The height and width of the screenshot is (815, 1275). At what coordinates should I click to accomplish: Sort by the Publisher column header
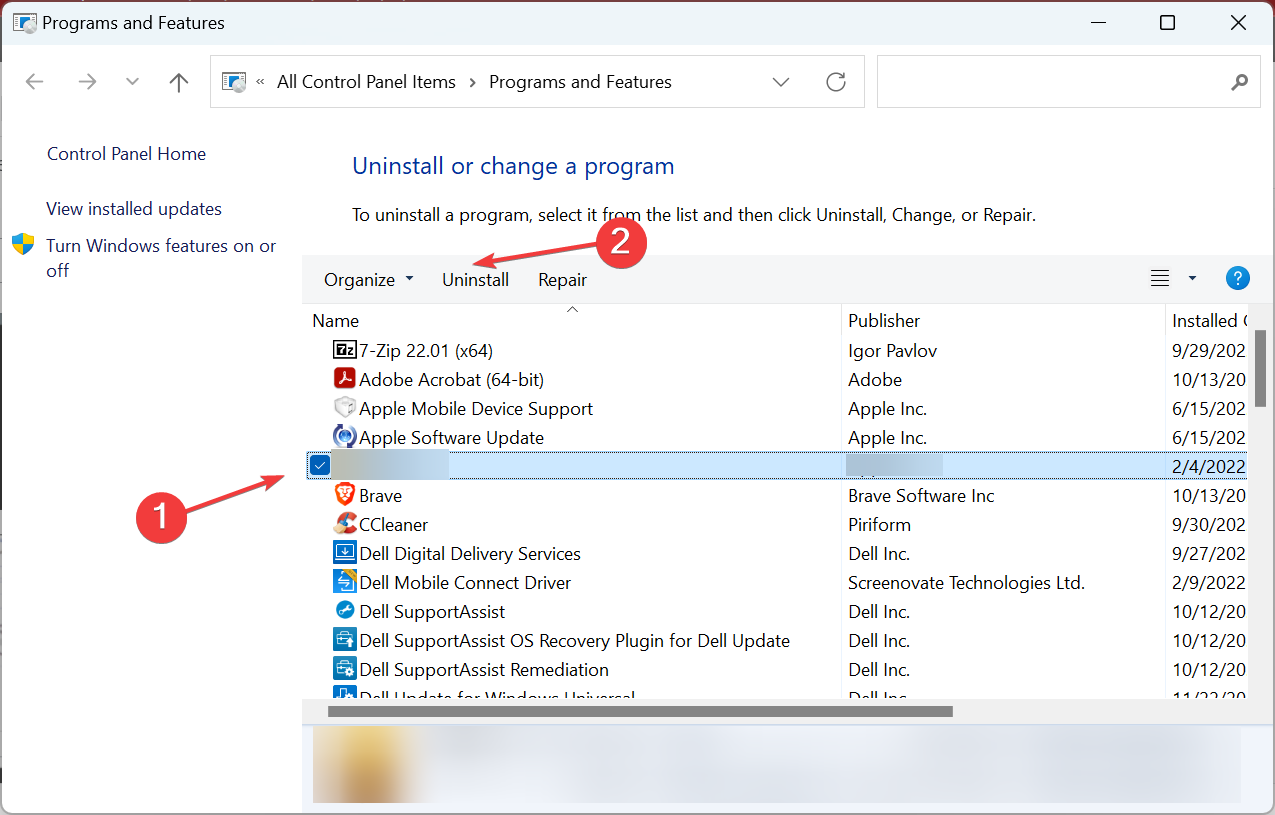coord(1003,320)
